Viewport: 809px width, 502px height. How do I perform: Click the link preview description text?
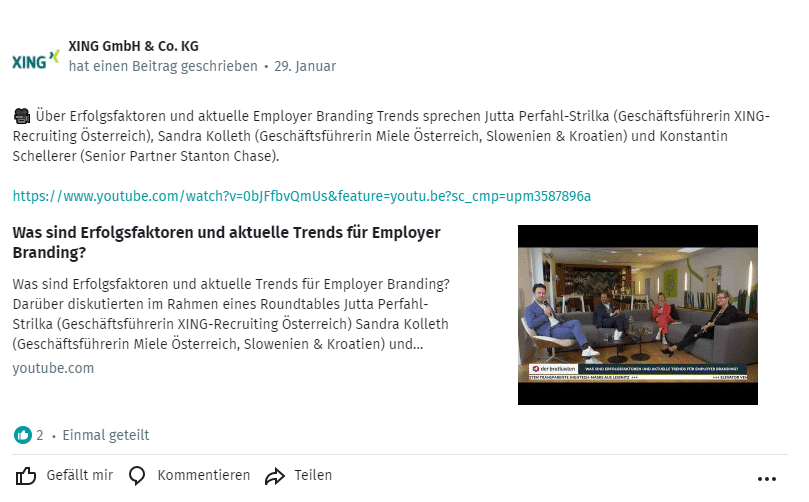pyautogui.click(x=231, y=314)
